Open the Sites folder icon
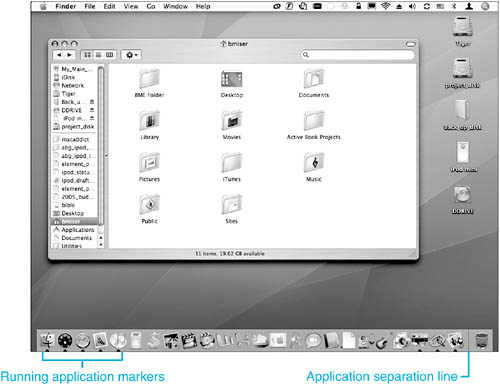Image resolution: width=500 pixels, height=385 pixels. click(x=232, y=205)
